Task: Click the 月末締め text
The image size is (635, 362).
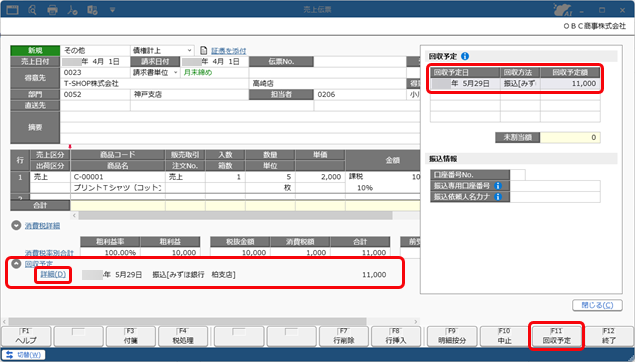Action: pos(198,72)
